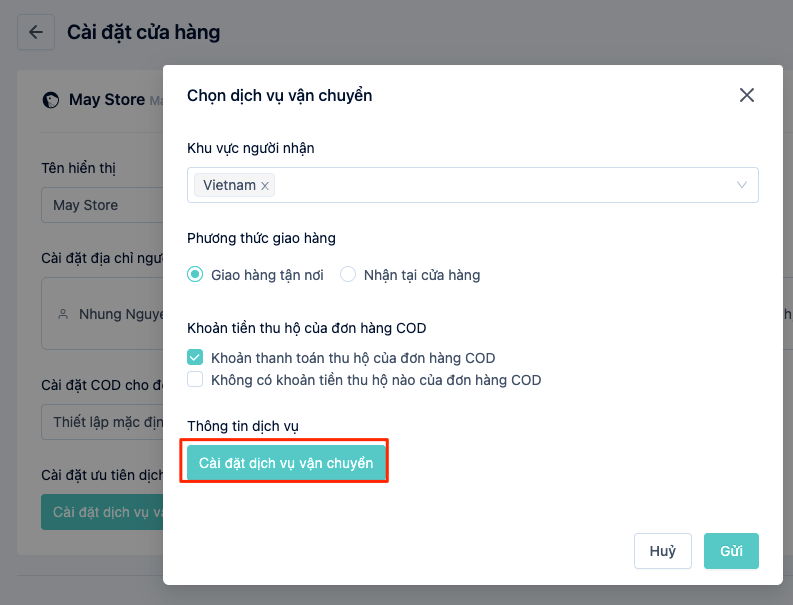Close the Chọn dịch vụ vận chuyển dialog

click(746, 95)
